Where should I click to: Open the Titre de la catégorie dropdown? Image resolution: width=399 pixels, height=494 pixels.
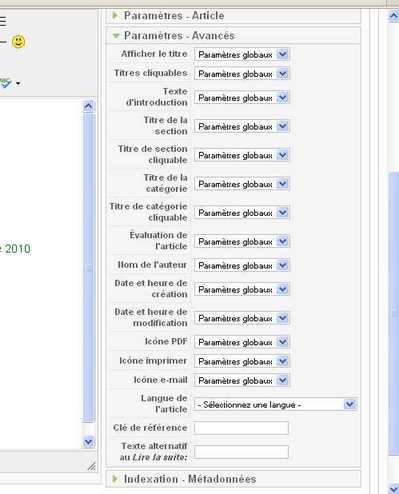coord(242,184)
